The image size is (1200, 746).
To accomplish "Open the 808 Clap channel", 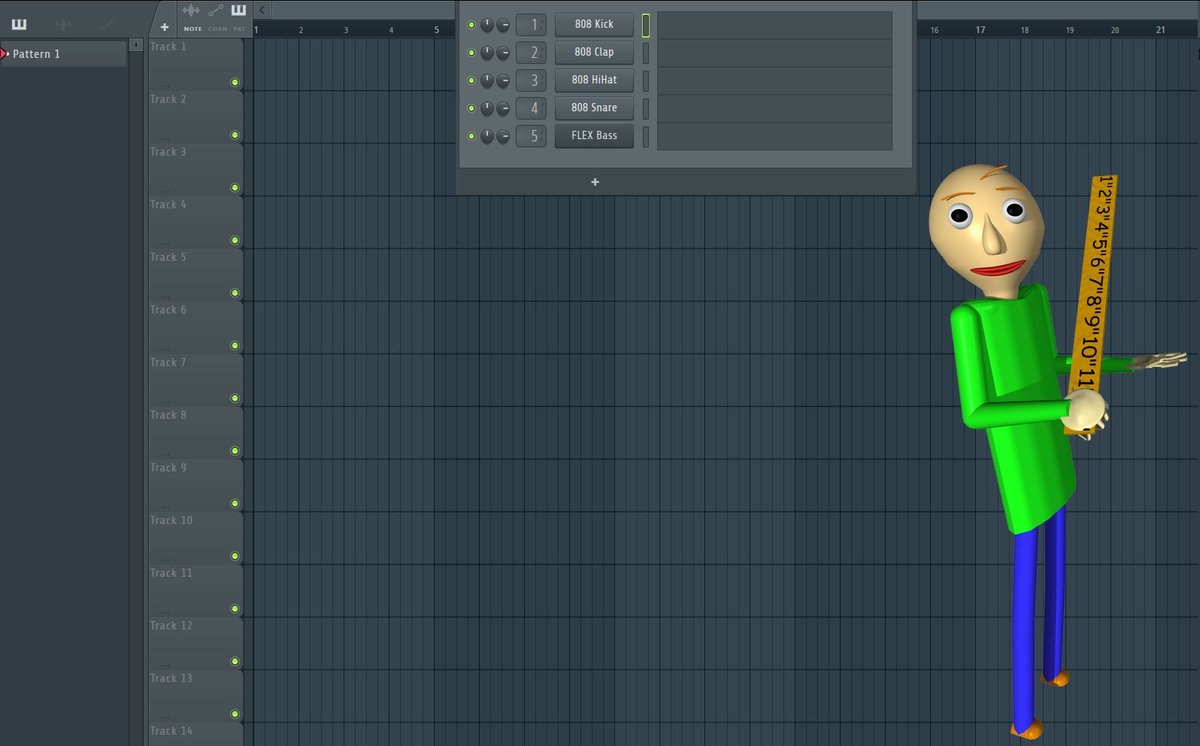I will pos(594,52).
